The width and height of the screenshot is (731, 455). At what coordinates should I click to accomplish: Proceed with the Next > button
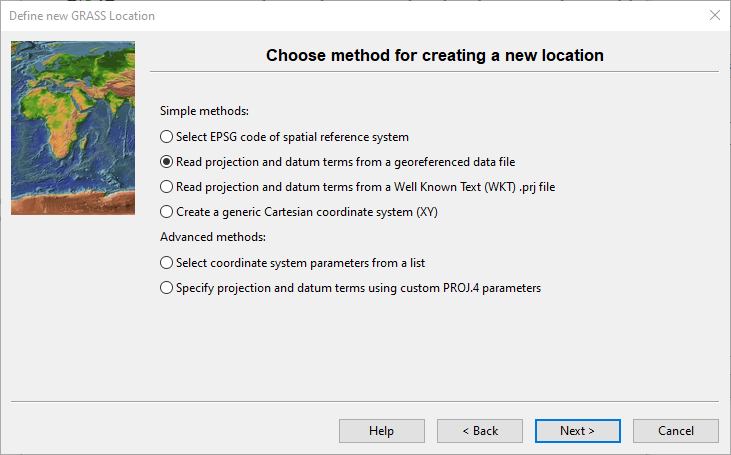pyautogui.click(x=577, y=430)
